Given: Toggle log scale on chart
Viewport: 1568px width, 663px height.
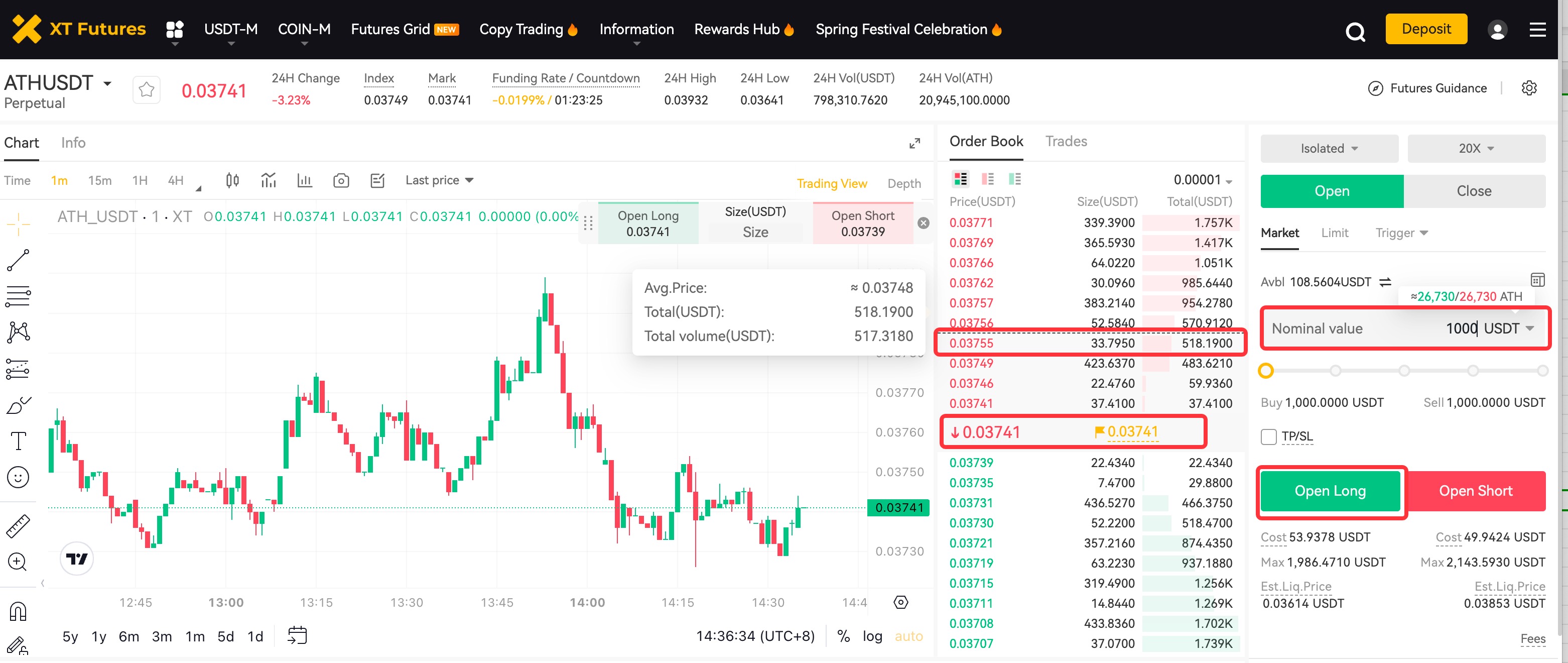Looking at the screenshot, I should (x=872, y=636).
